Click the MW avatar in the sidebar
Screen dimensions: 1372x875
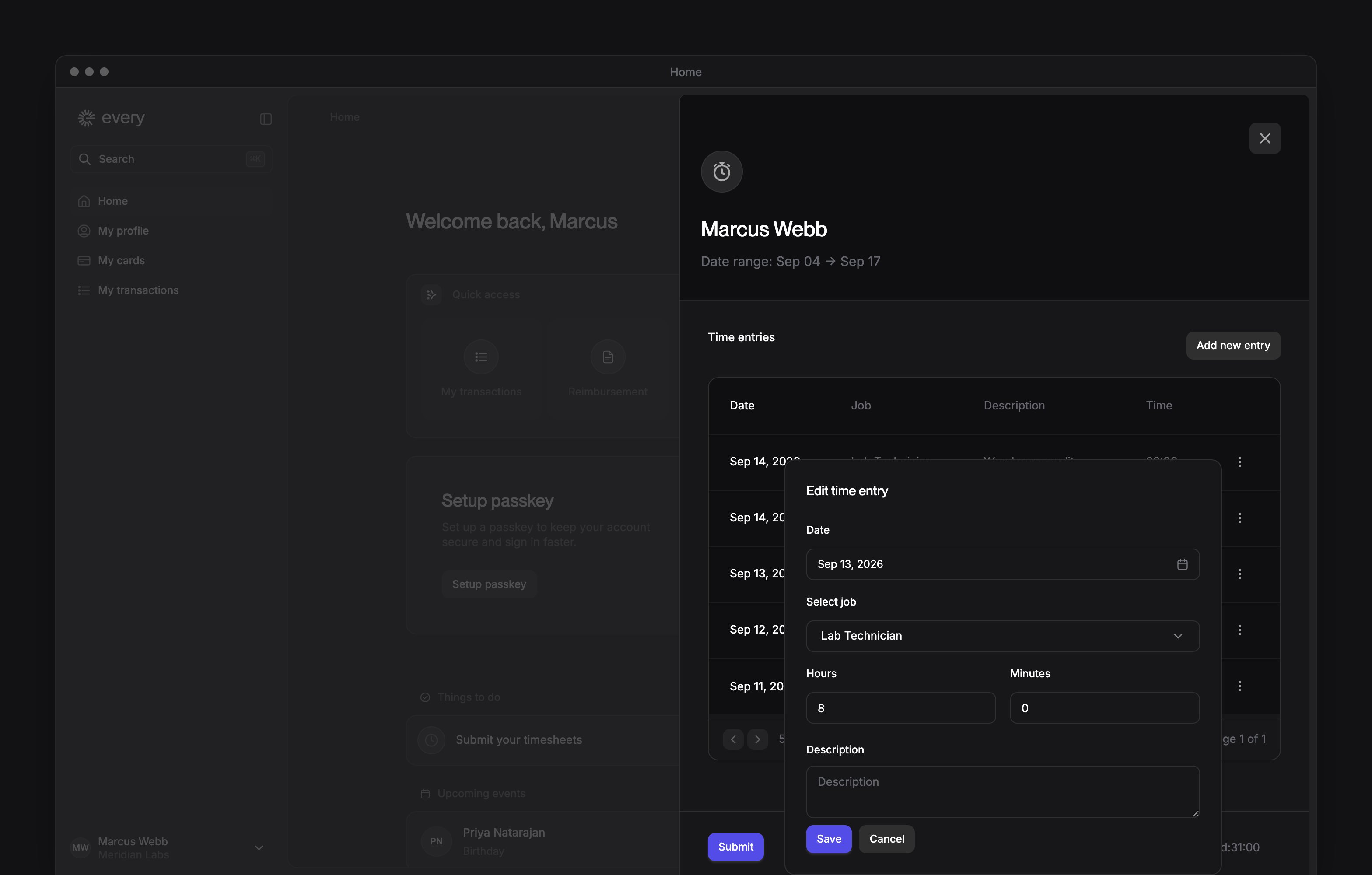click(x=80, y=848)
